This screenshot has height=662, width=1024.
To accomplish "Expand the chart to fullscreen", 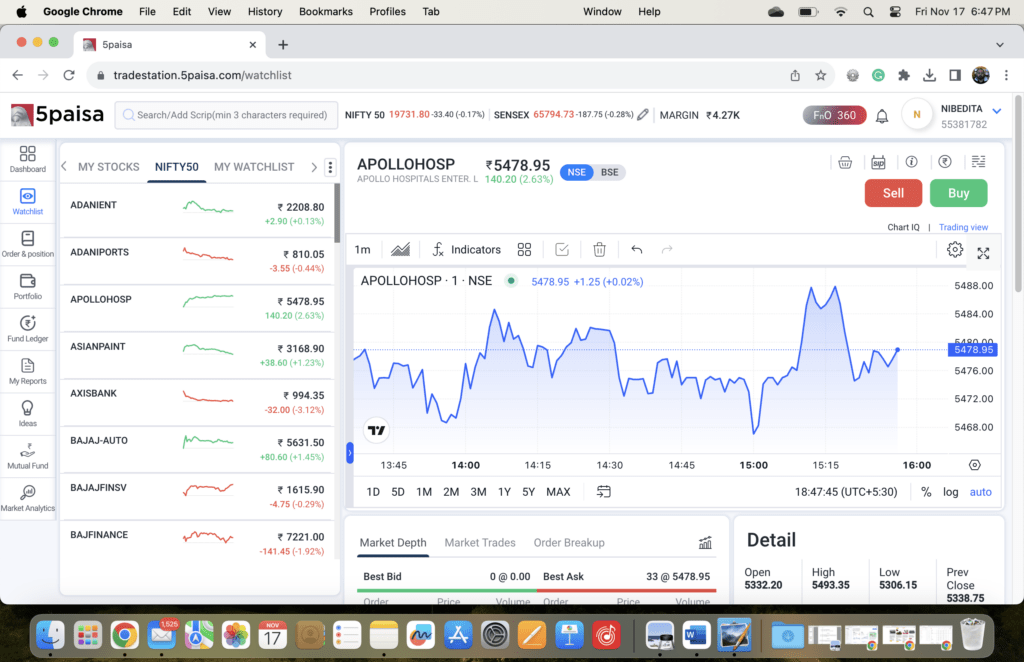I will coord(984,253).
